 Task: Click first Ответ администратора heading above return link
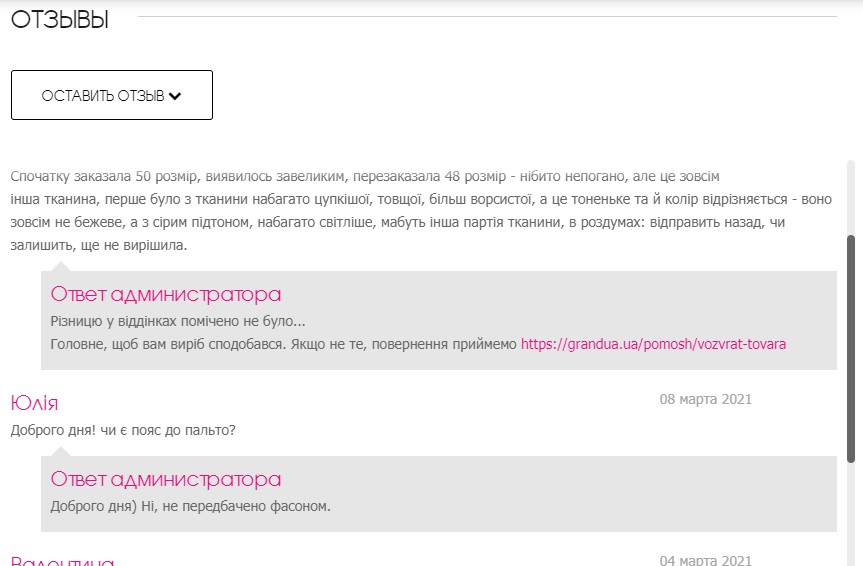[166, 294]
